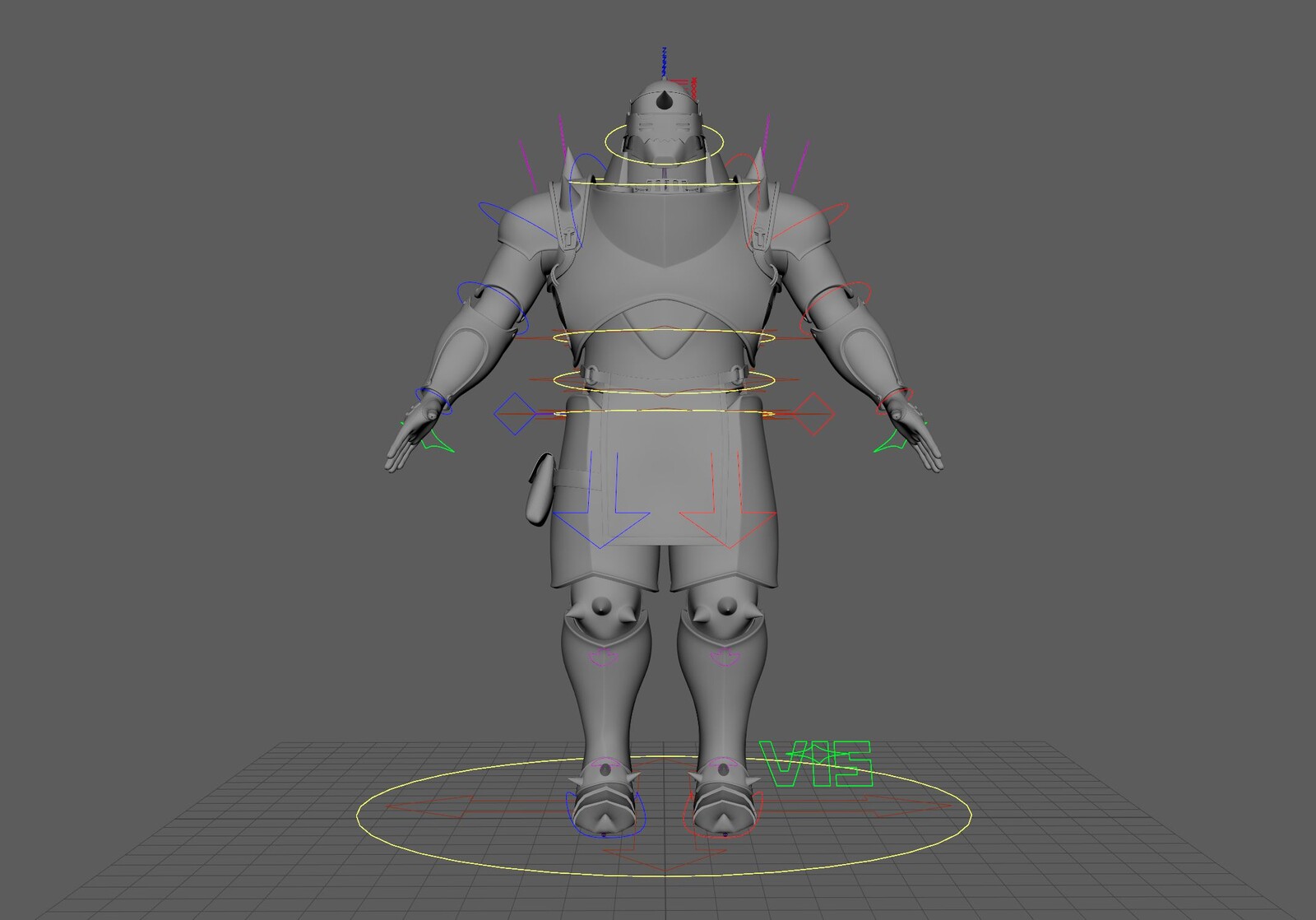Image resolution: width=1316 pixels, height=920 pixels.
Task: Pick the blue diamond hip control
Action: [x=515, y=414]
